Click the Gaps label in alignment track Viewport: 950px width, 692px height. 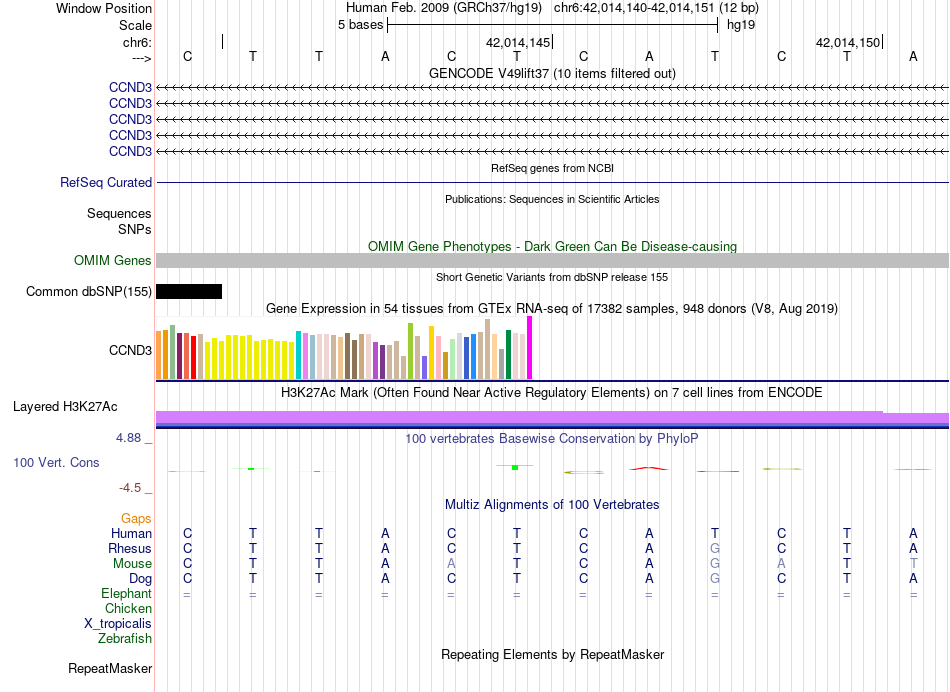click(136, 518)
